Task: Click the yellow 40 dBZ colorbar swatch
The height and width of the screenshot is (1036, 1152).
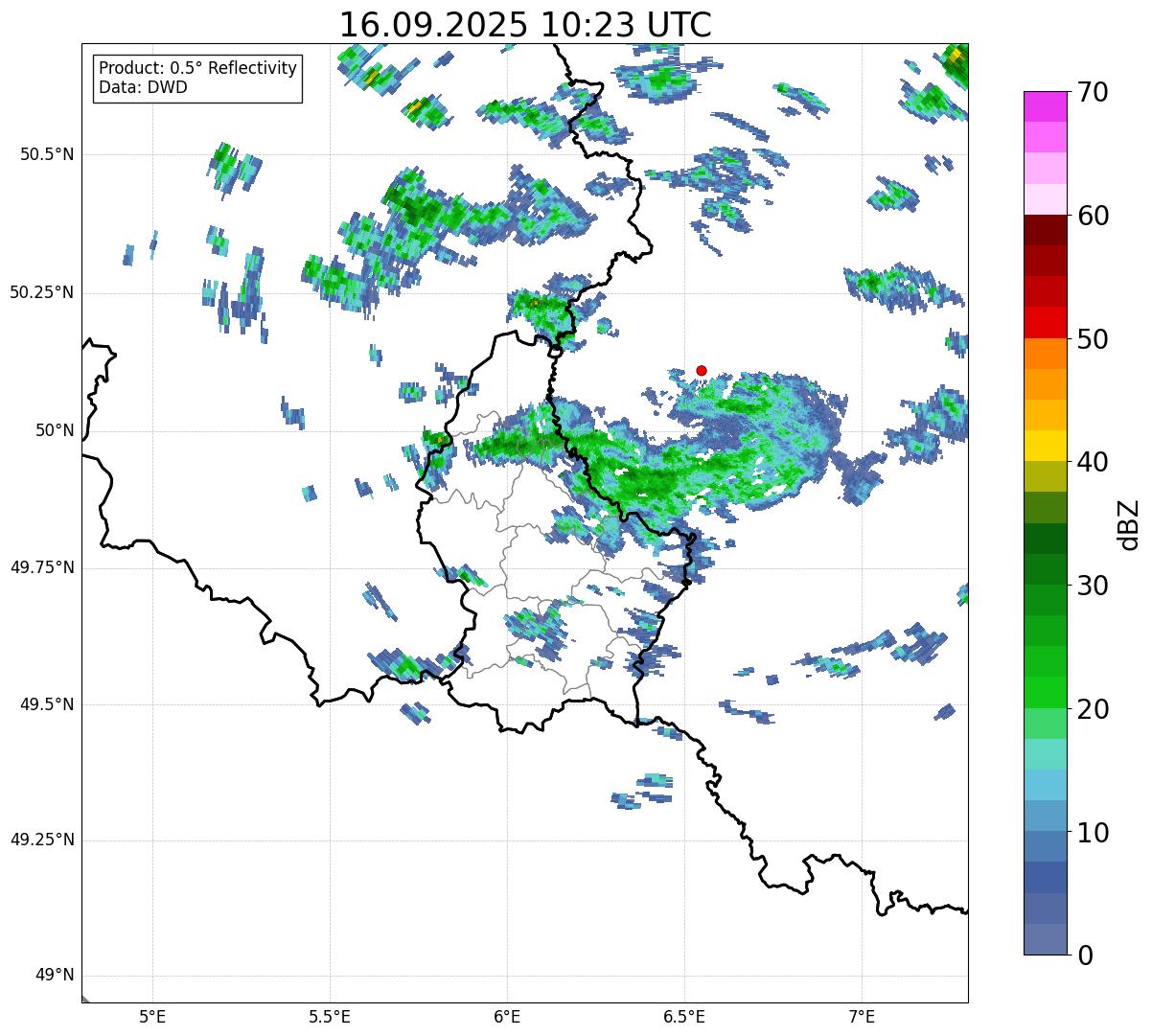Action: (x=1045, y=446)
